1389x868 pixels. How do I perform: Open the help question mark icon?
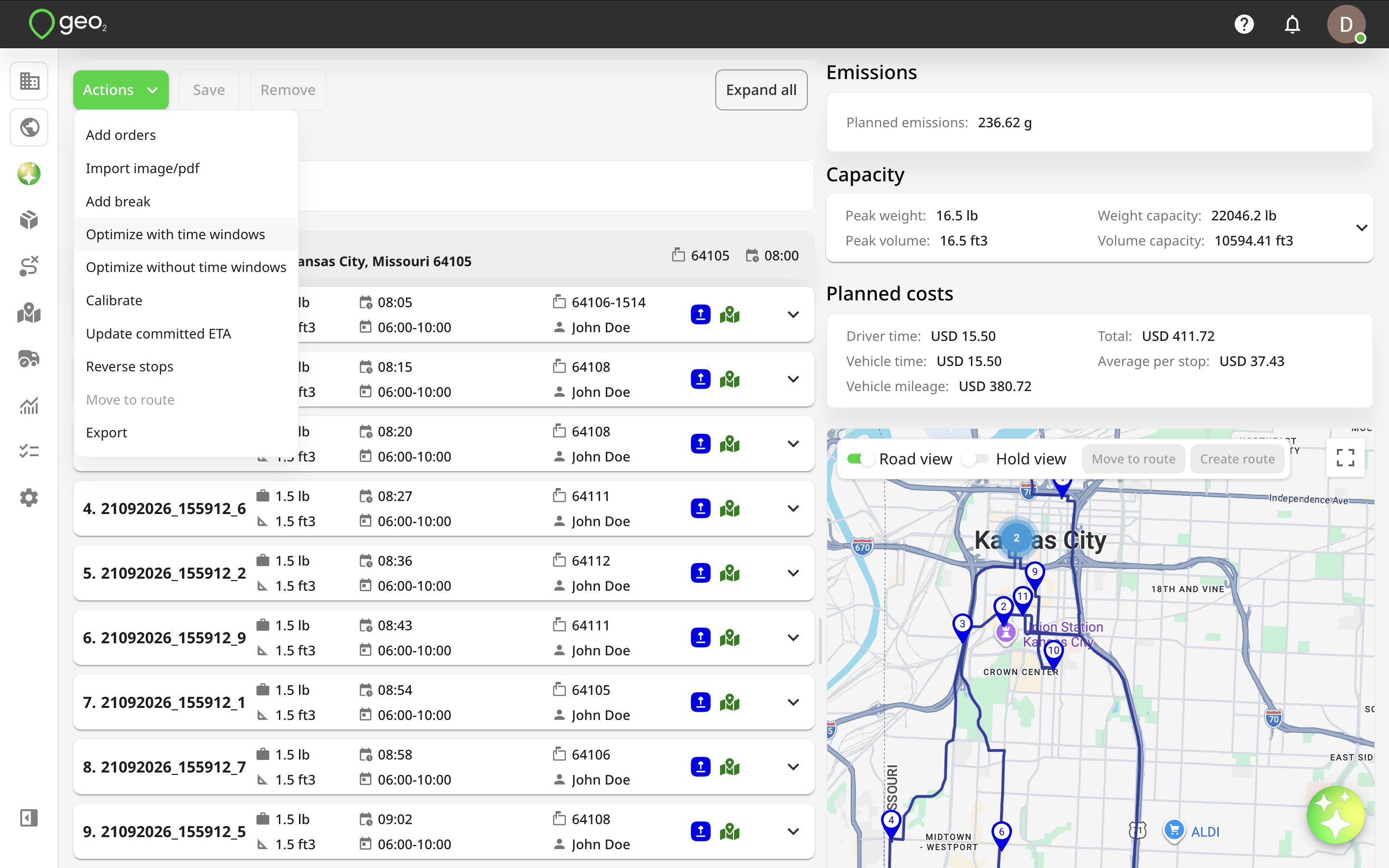click(1244, 24)
